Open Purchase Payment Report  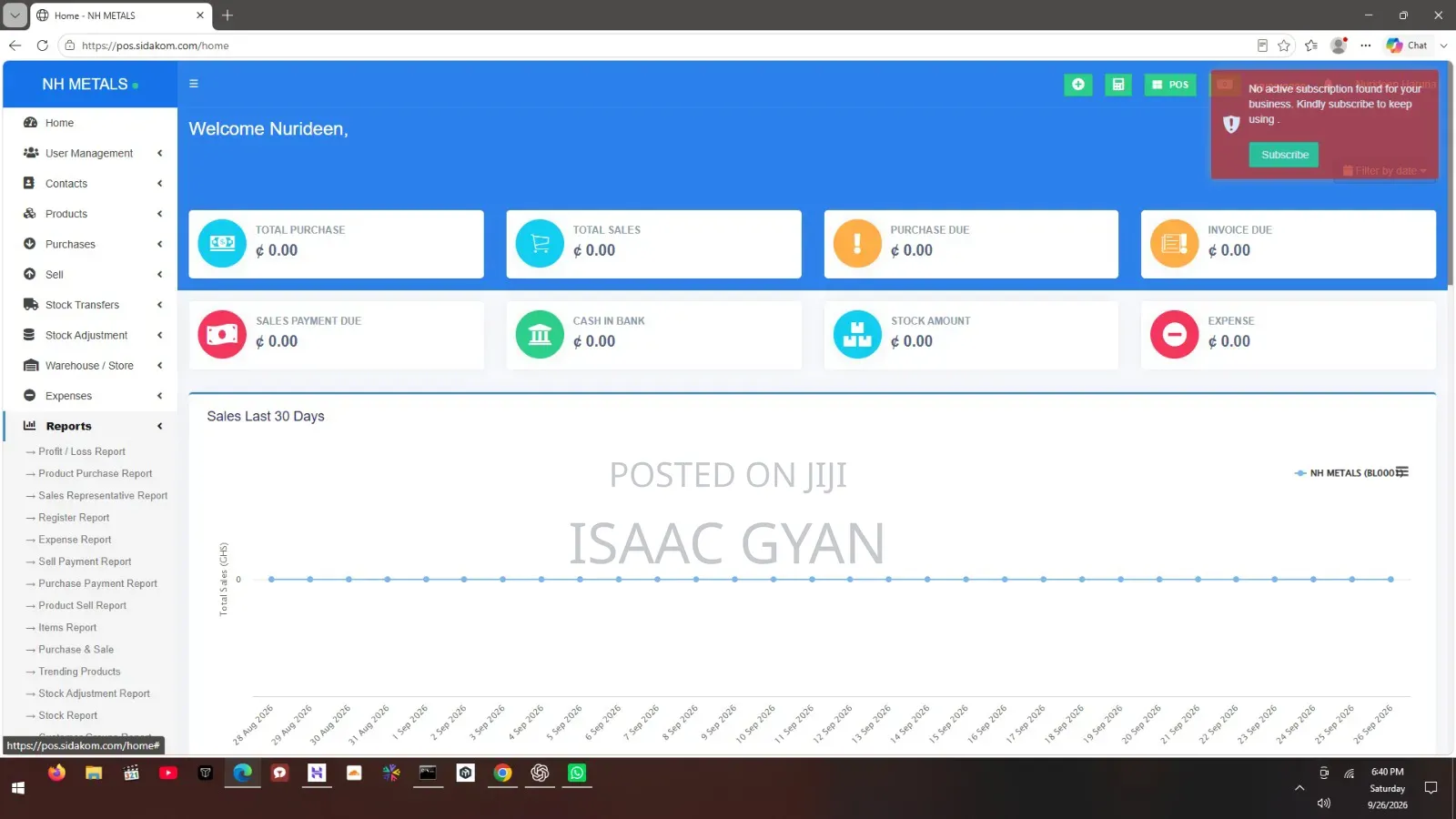[97, 583]
